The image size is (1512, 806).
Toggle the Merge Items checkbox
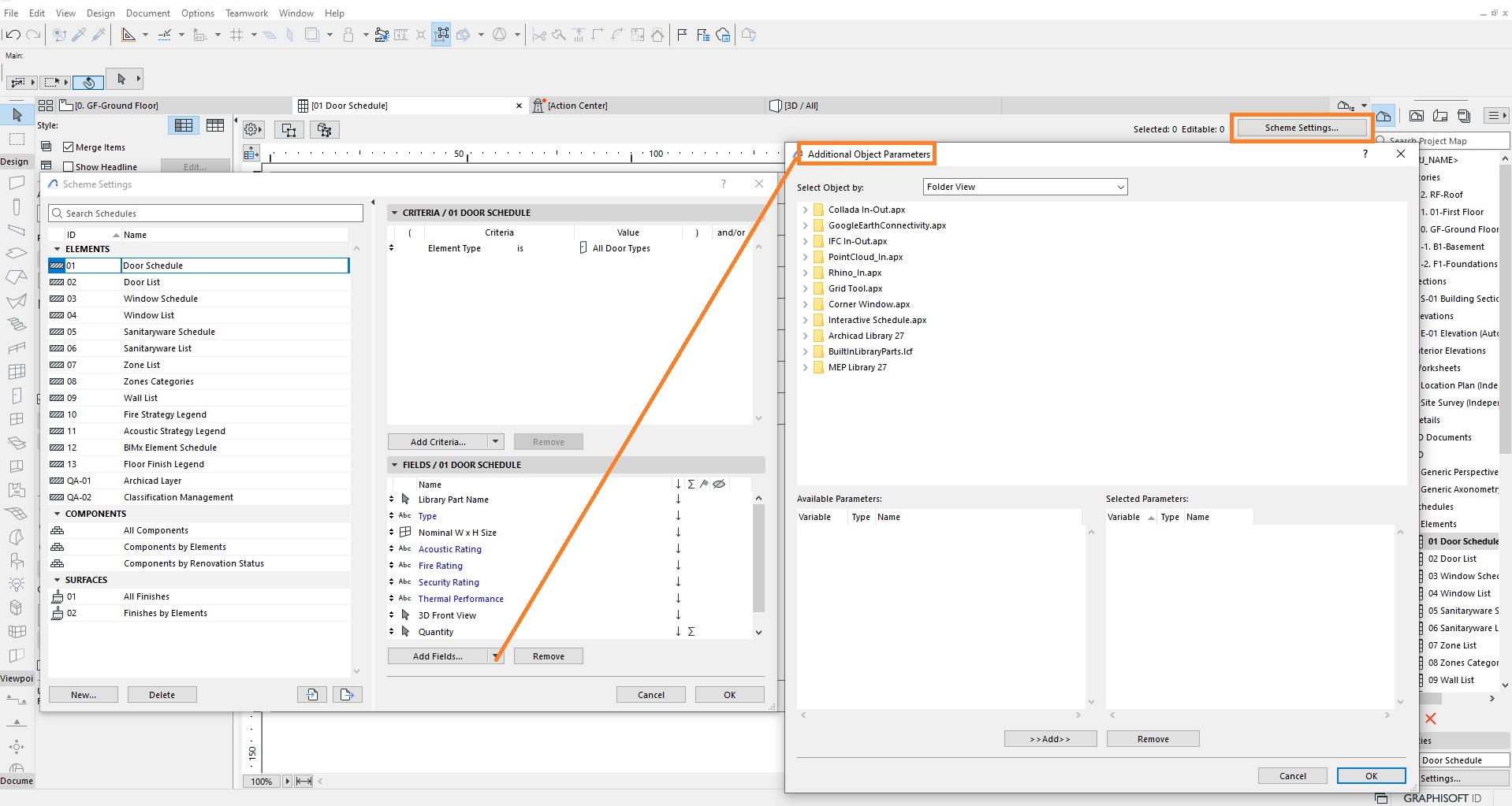pyautogui.click(x=69, y=147)
